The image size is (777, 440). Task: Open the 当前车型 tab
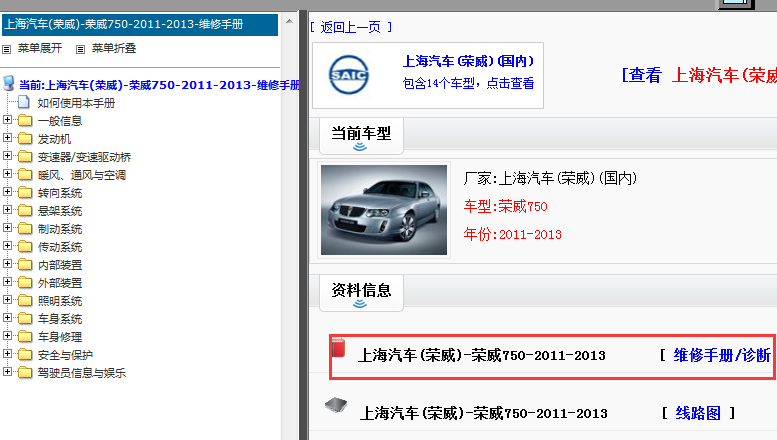361,136
